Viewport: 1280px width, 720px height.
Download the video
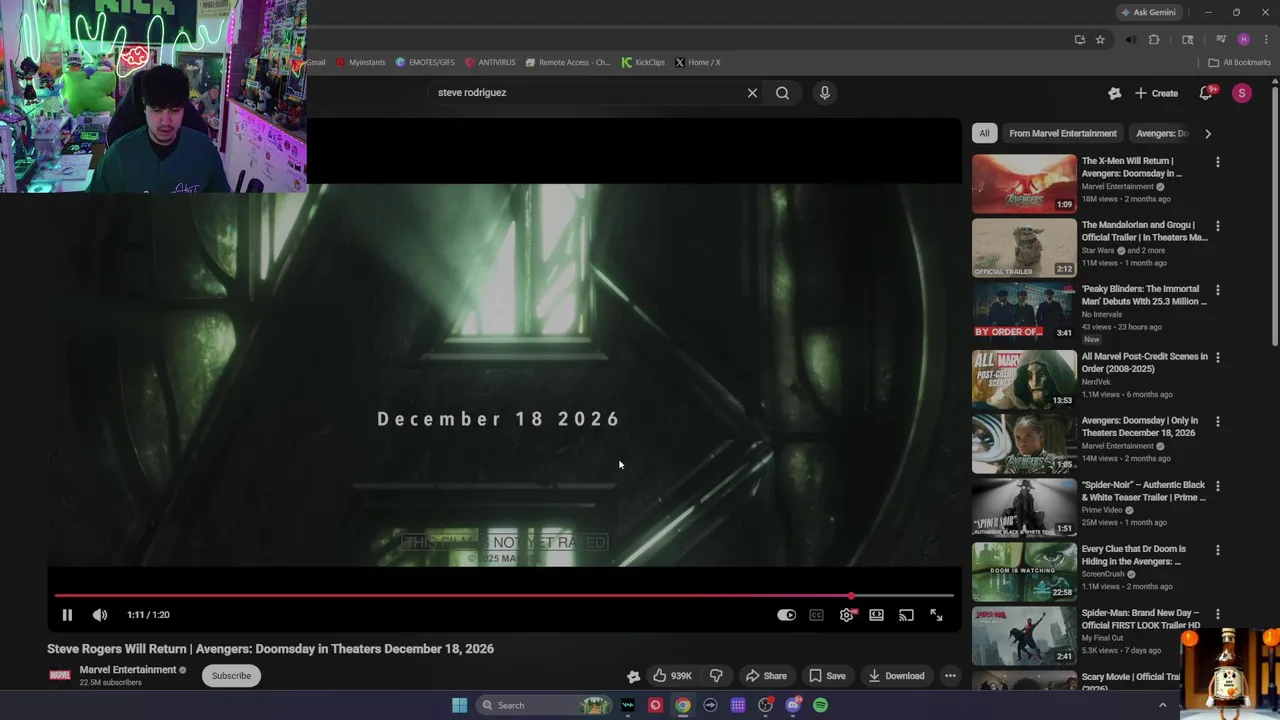tap(896, 676)
